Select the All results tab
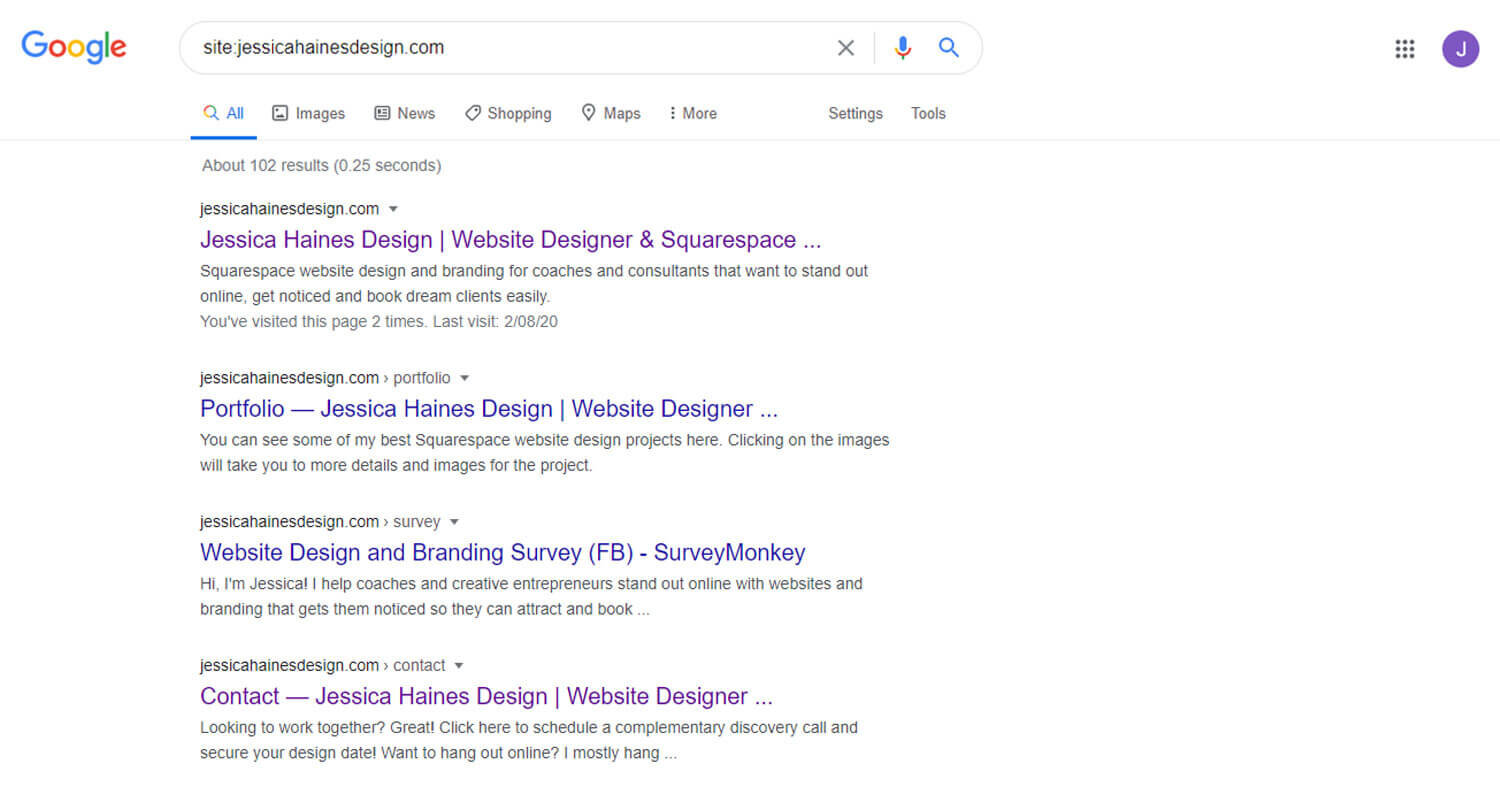Viewport: 1500px width, 800px height. [x=224, y=113]
